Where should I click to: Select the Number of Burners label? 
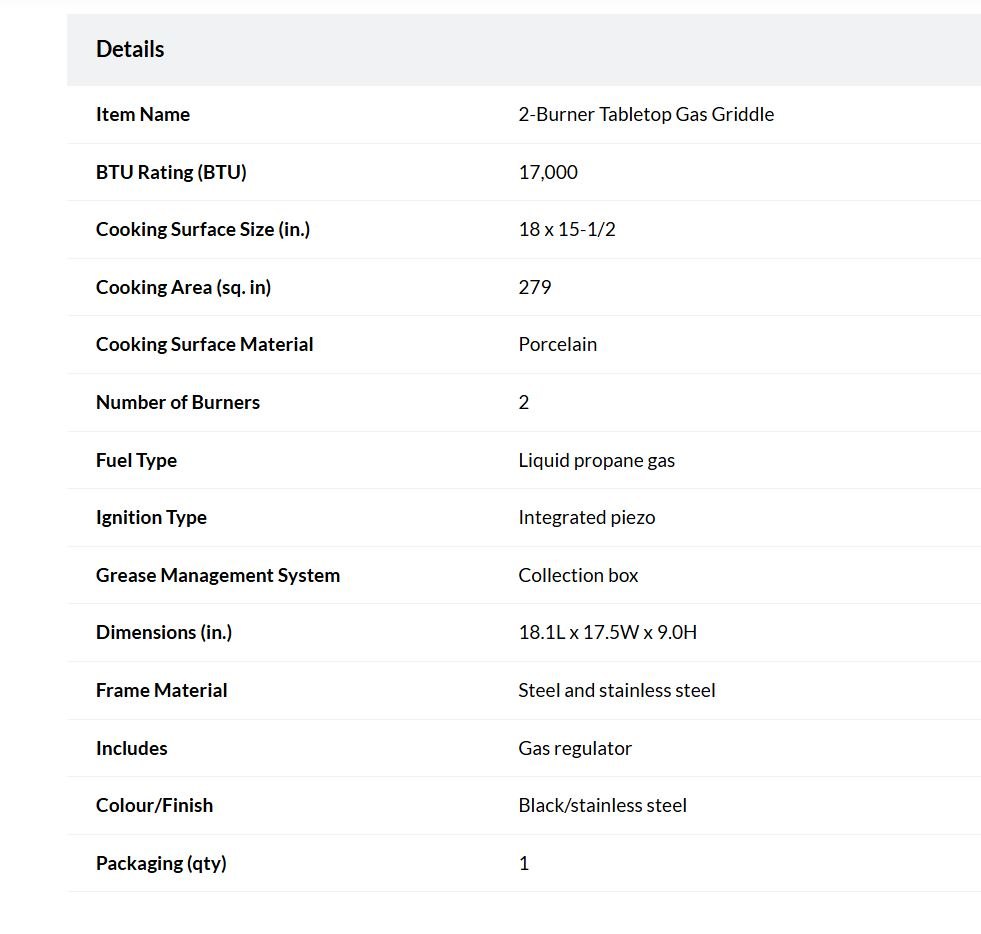pos(178,402)
